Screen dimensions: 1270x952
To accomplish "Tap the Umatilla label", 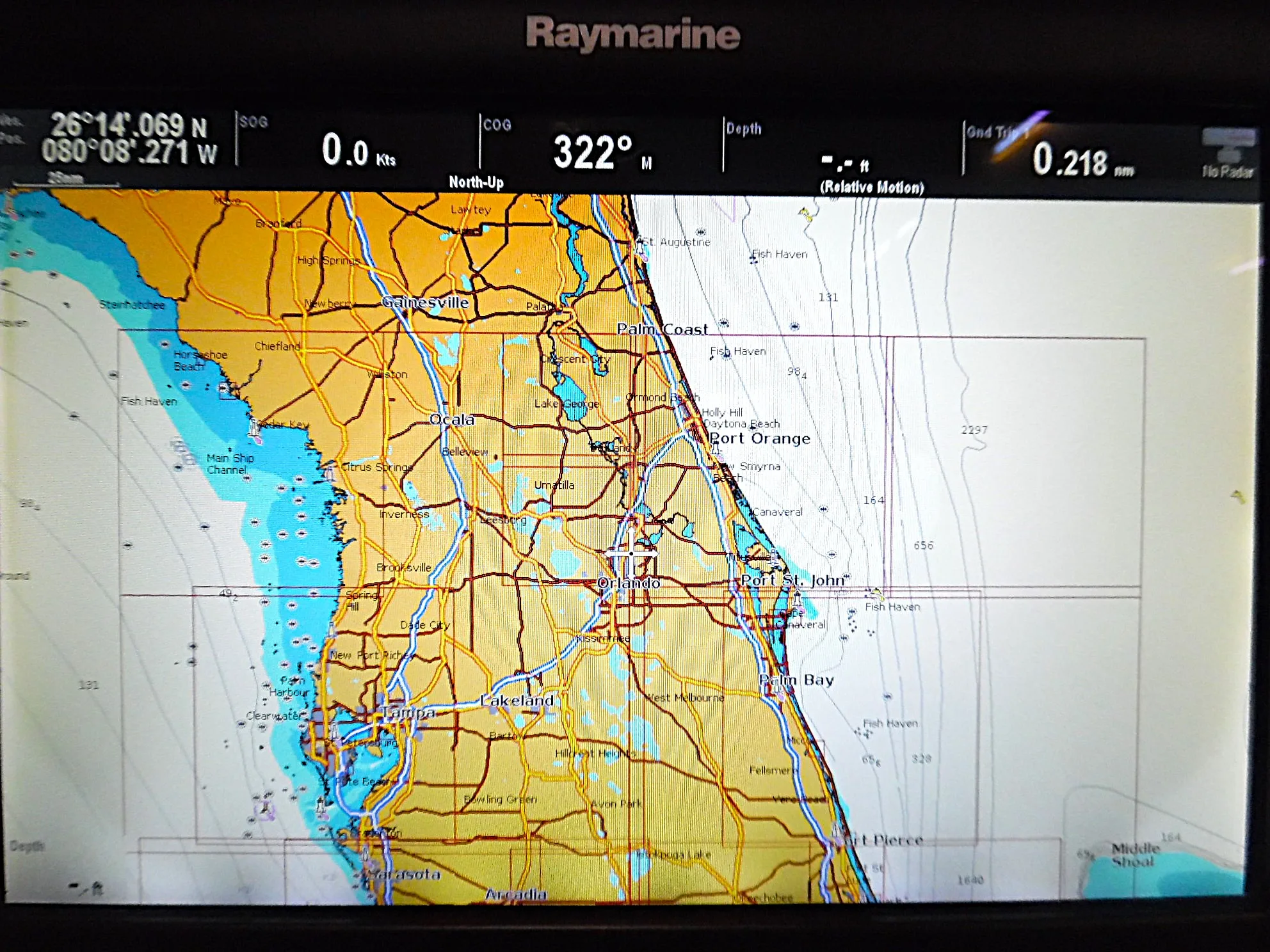I will click(x=554, y=485).
